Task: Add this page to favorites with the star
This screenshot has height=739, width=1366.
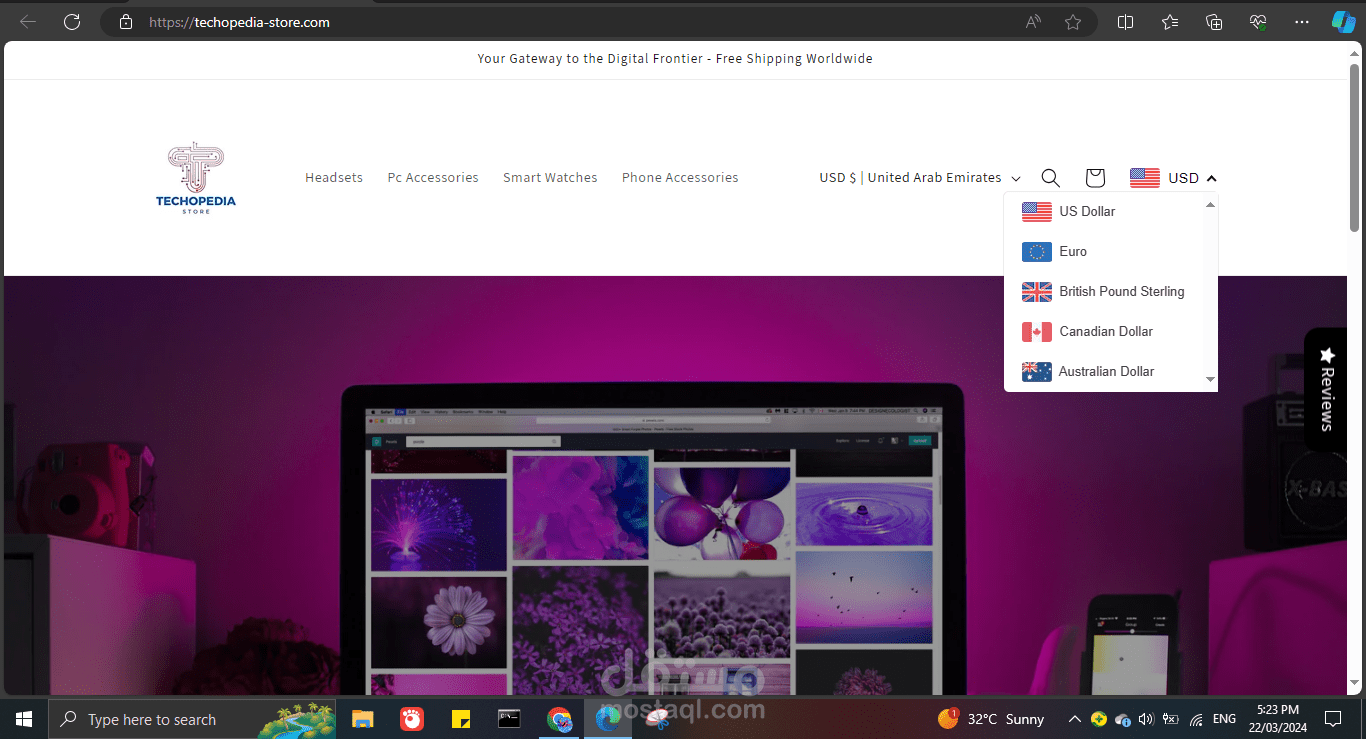Action: [1073, 22]
